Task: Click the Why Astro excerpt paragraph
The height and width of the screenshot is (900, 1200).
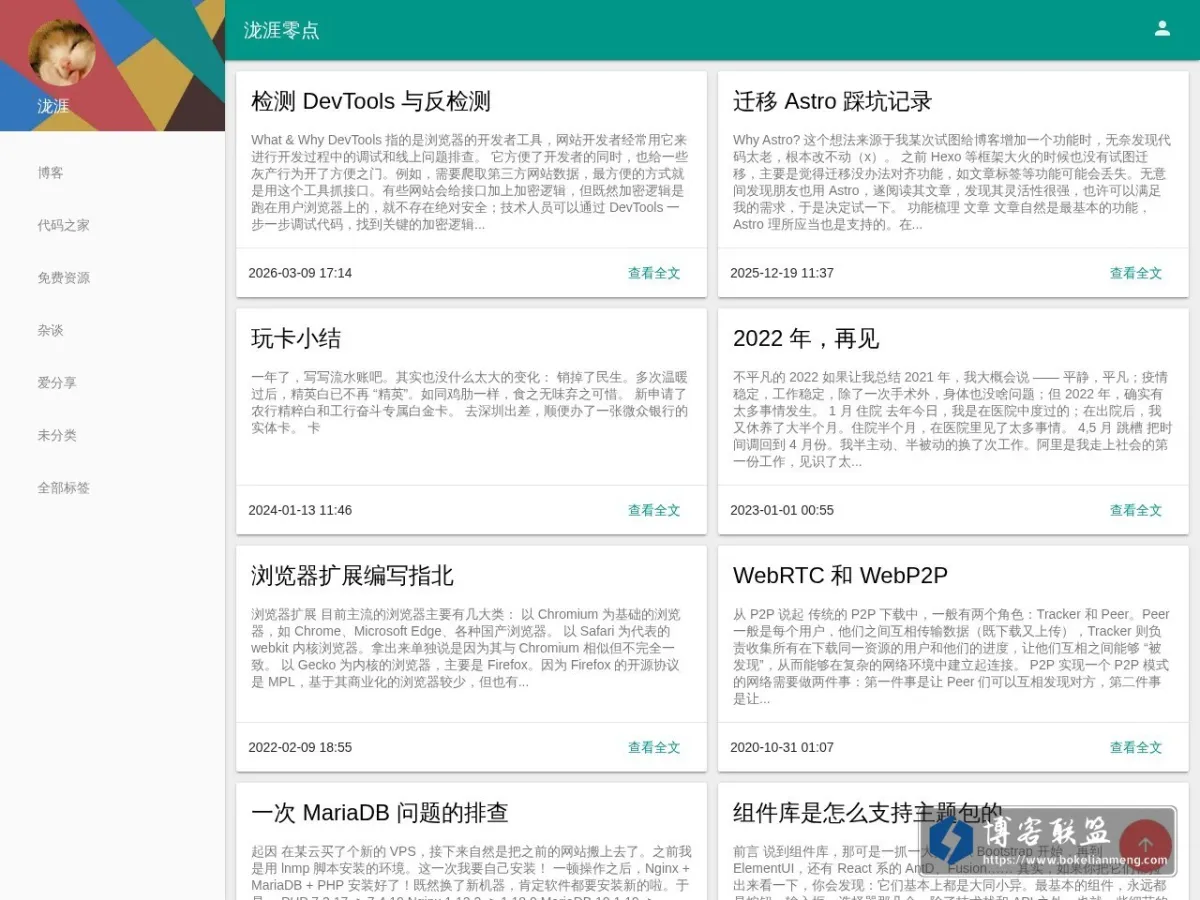Action: [953, 182]
